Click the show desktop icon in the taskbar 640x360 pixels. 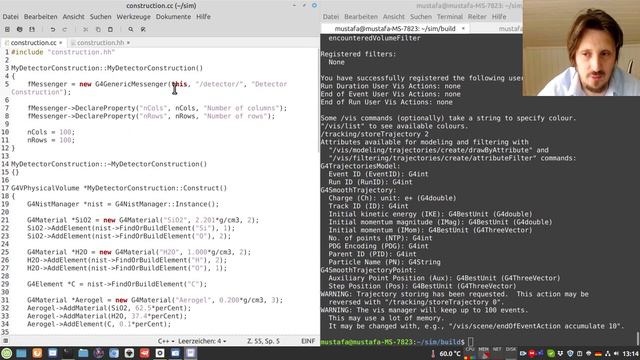click(x=21, y=353)
